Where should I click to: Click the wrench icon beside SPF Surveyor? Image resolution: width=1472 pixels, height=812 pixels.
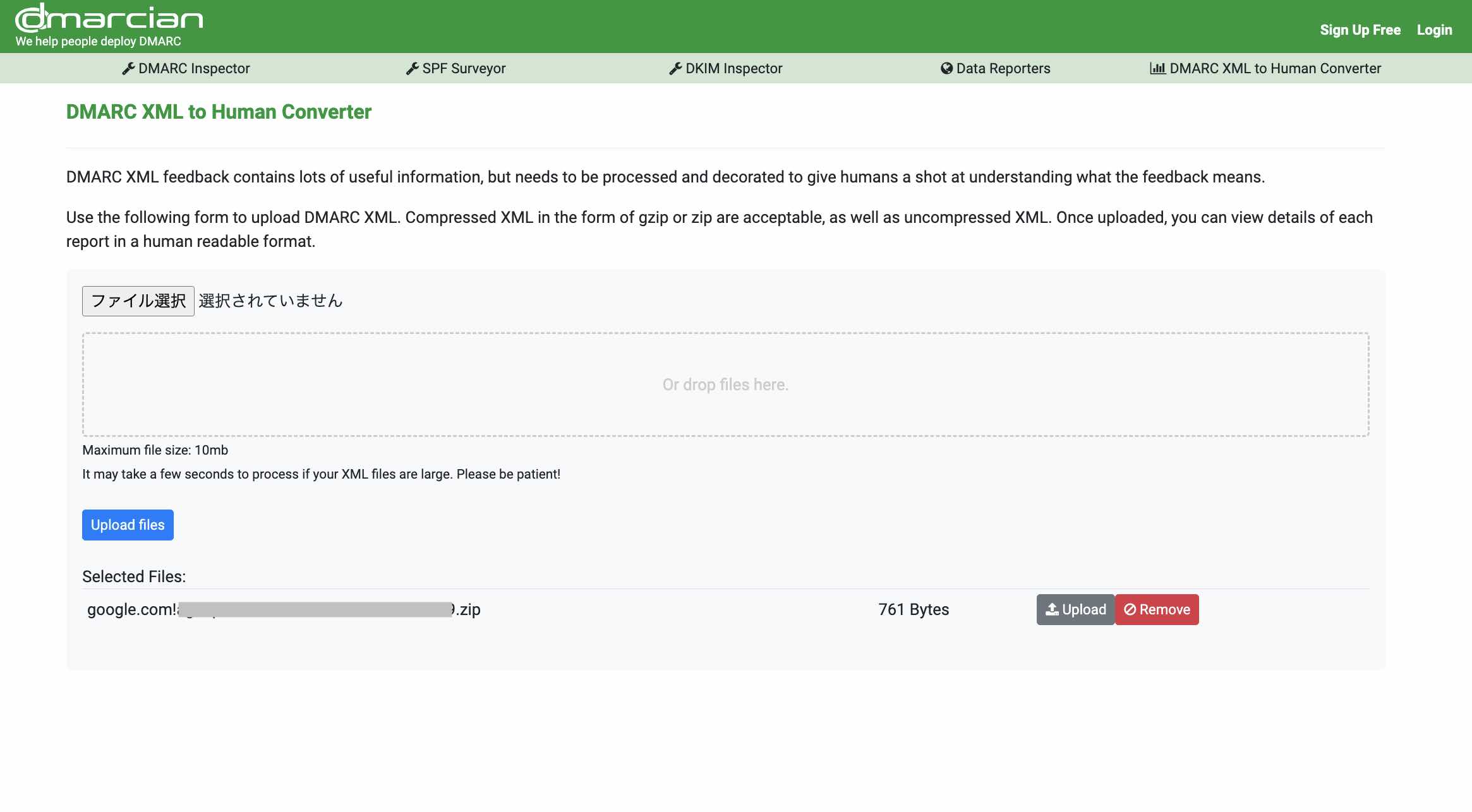(x=412, y=68)
